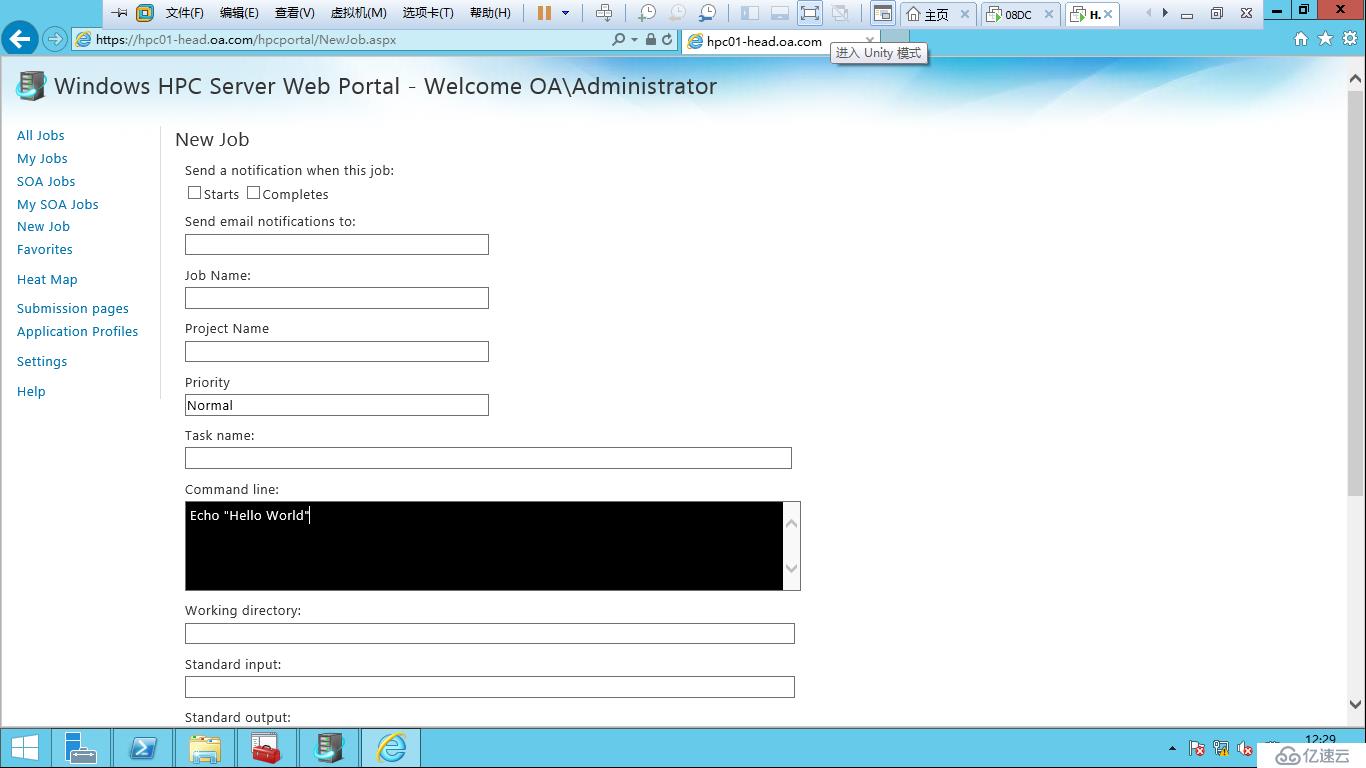The width and height of the screenshot is (1366, 768).
Task: Open the address bar search dropdown arrow
Action: pos(634,40)
